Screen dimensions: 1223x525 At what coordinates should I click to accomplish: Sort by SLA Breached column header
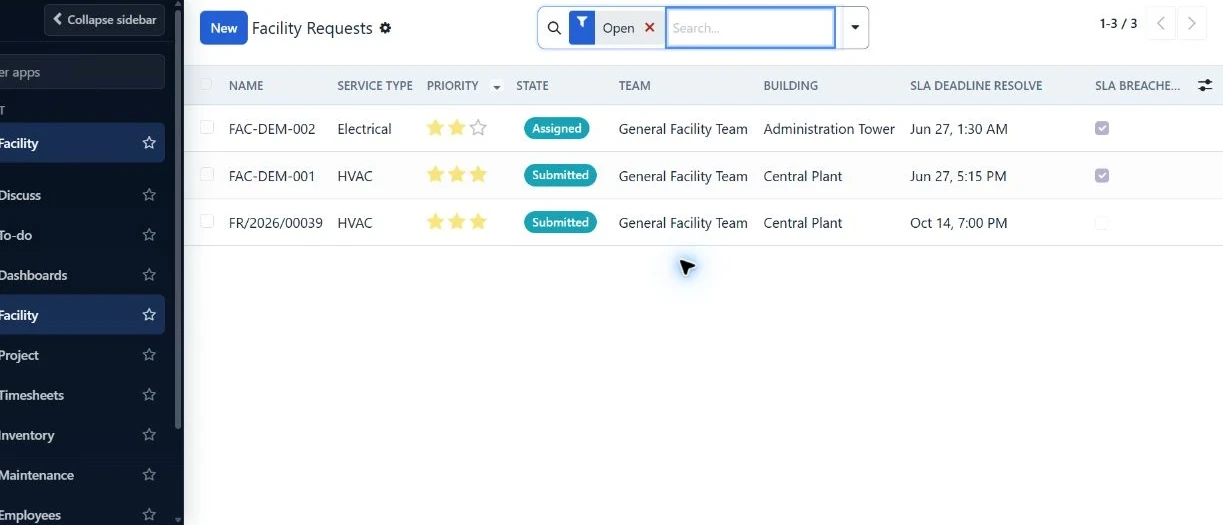click(x=1137, y=86)
